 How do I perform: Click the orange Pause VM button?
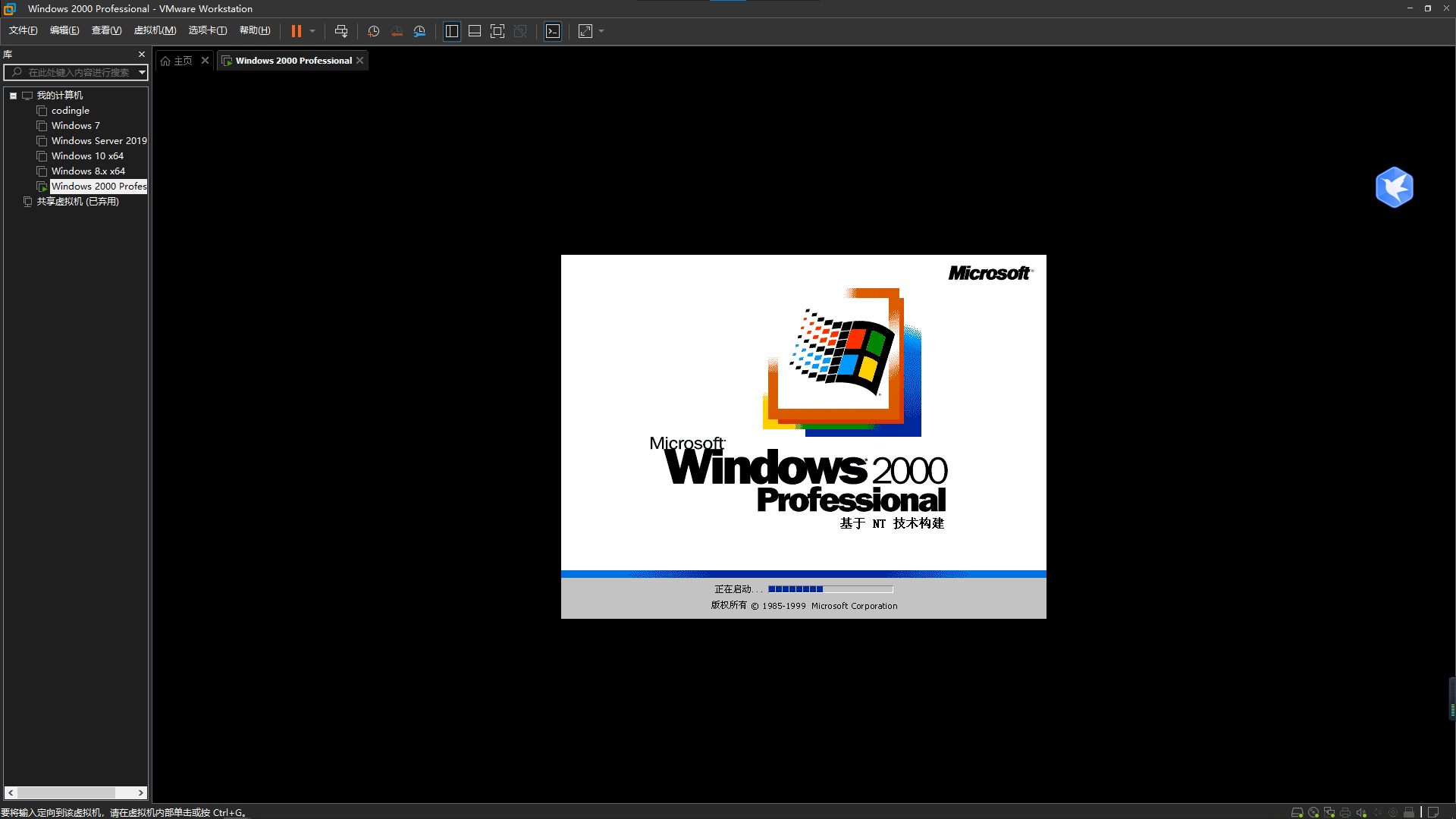pyautogui.click(x=296, y=31)
